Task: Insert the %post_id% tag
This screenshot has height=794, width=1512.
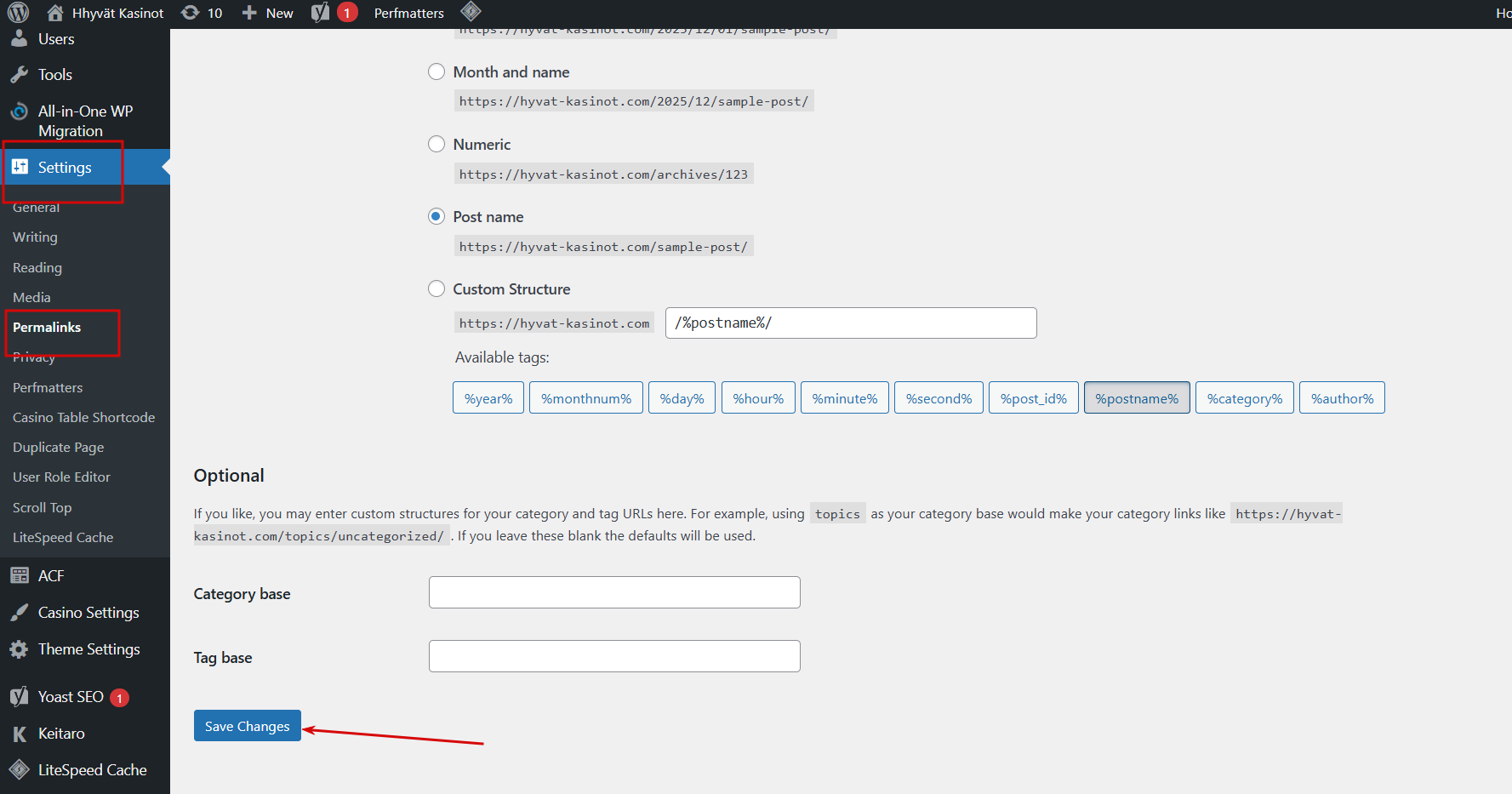Action: (x=1034, y=397)
